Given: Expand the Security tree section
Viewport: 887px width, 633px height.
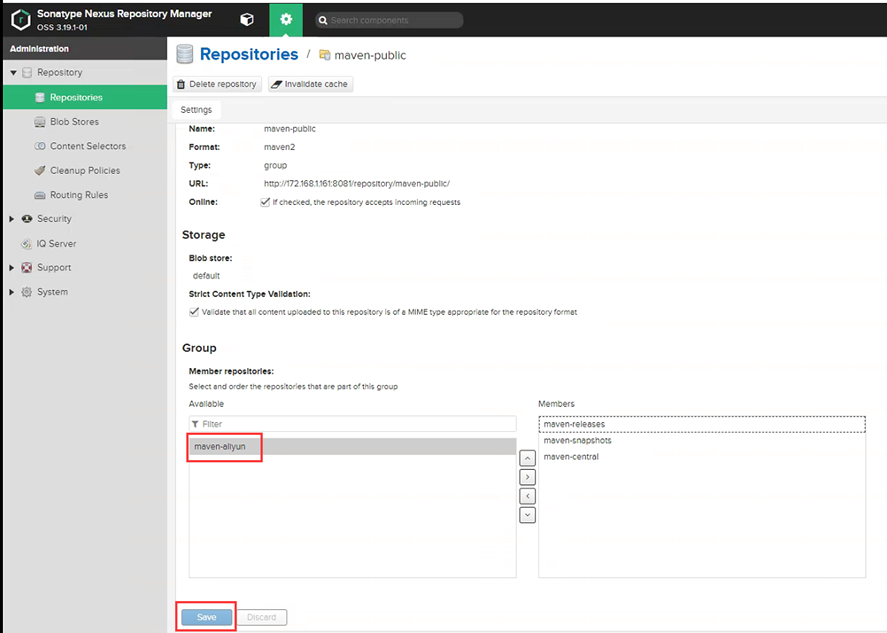Looking at the screenshot, I should pos(12,219).
